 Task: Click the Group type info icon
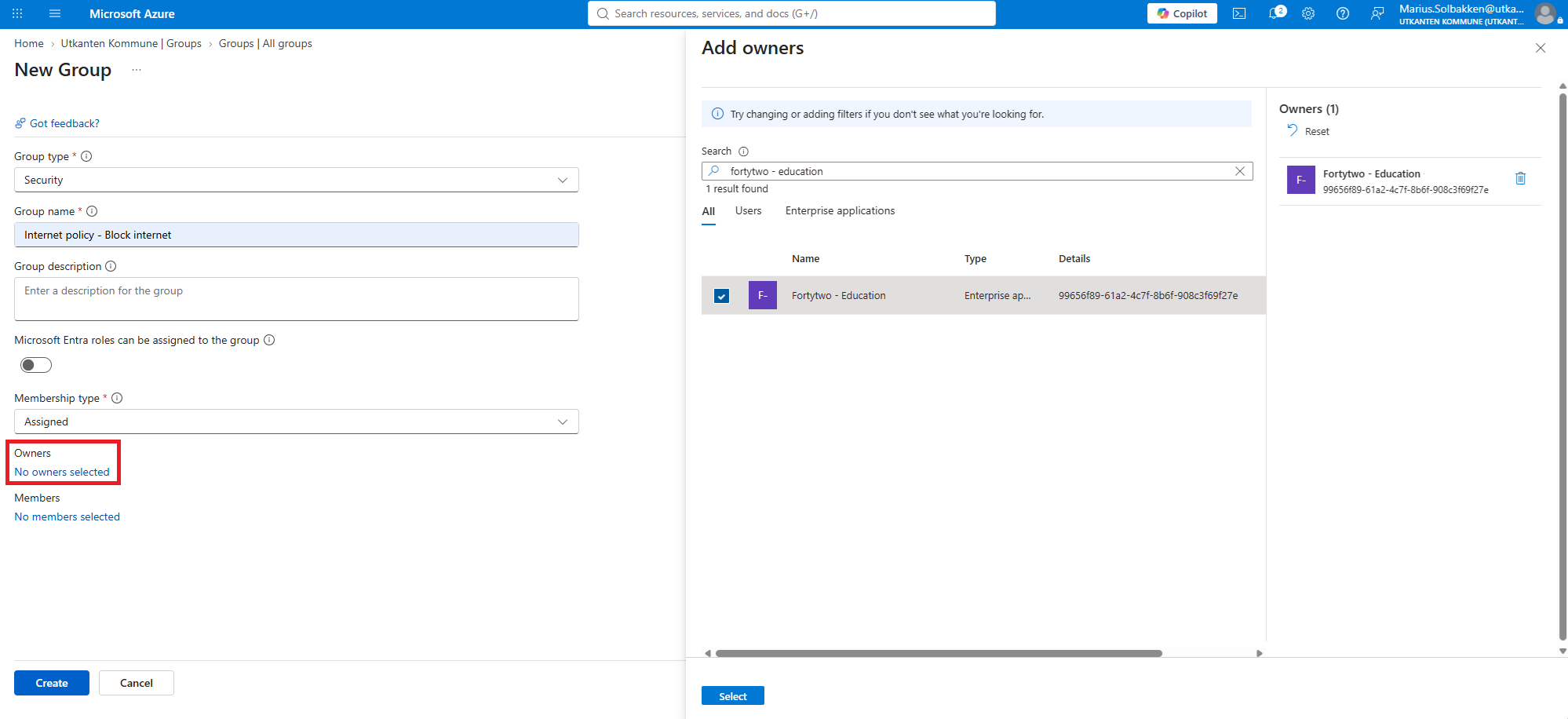(x=86, y=156)
